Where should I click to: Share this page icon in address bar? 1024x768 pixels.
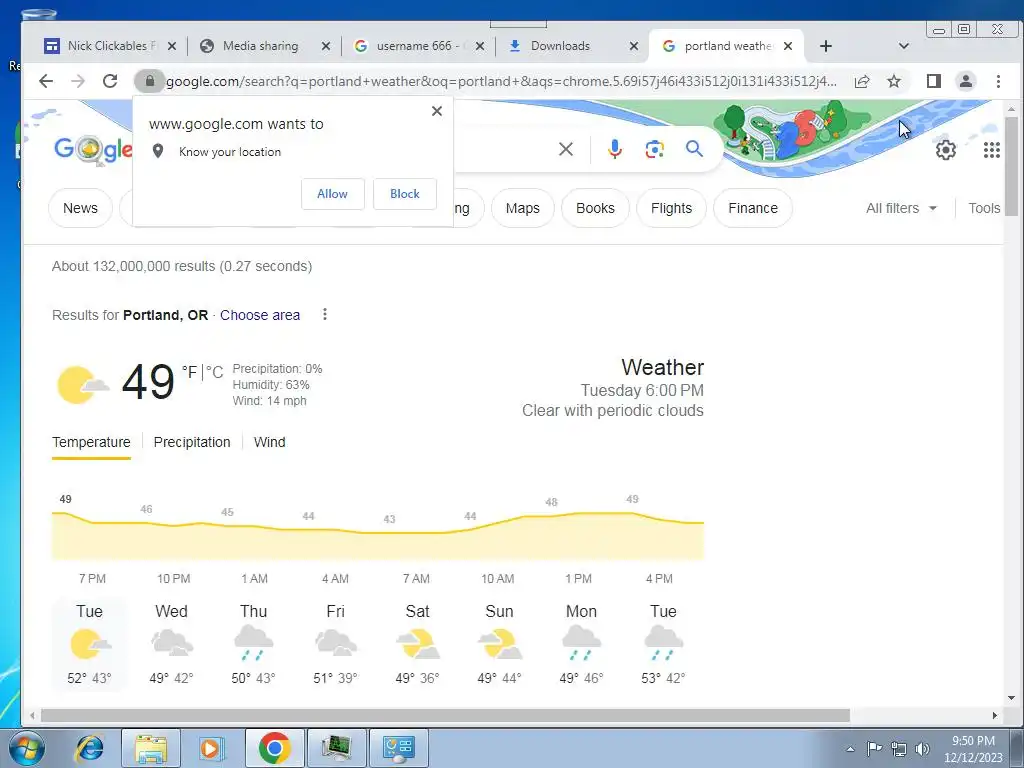coord(862,81)
